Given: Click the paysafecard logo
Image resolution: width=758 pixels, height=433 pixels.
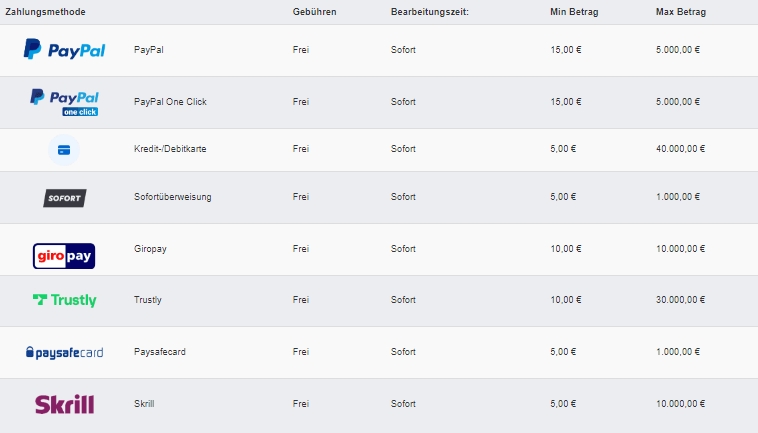Looking at the screenshot, I should 64,352.
